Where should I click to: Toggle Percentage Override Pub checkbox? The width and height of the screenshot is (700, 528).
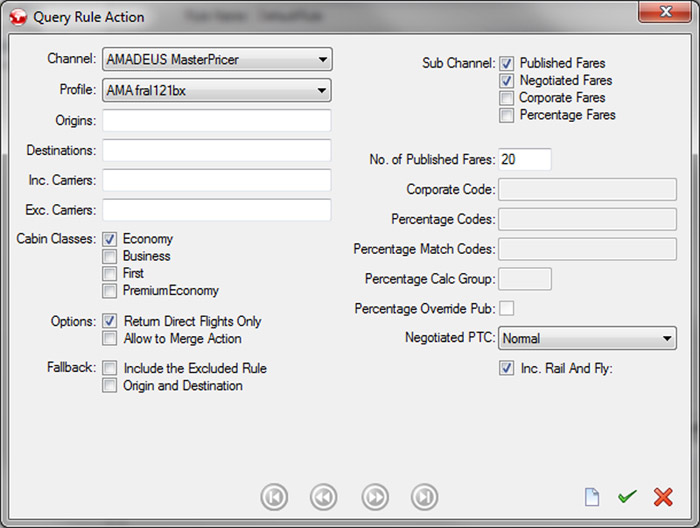(506, 308)
